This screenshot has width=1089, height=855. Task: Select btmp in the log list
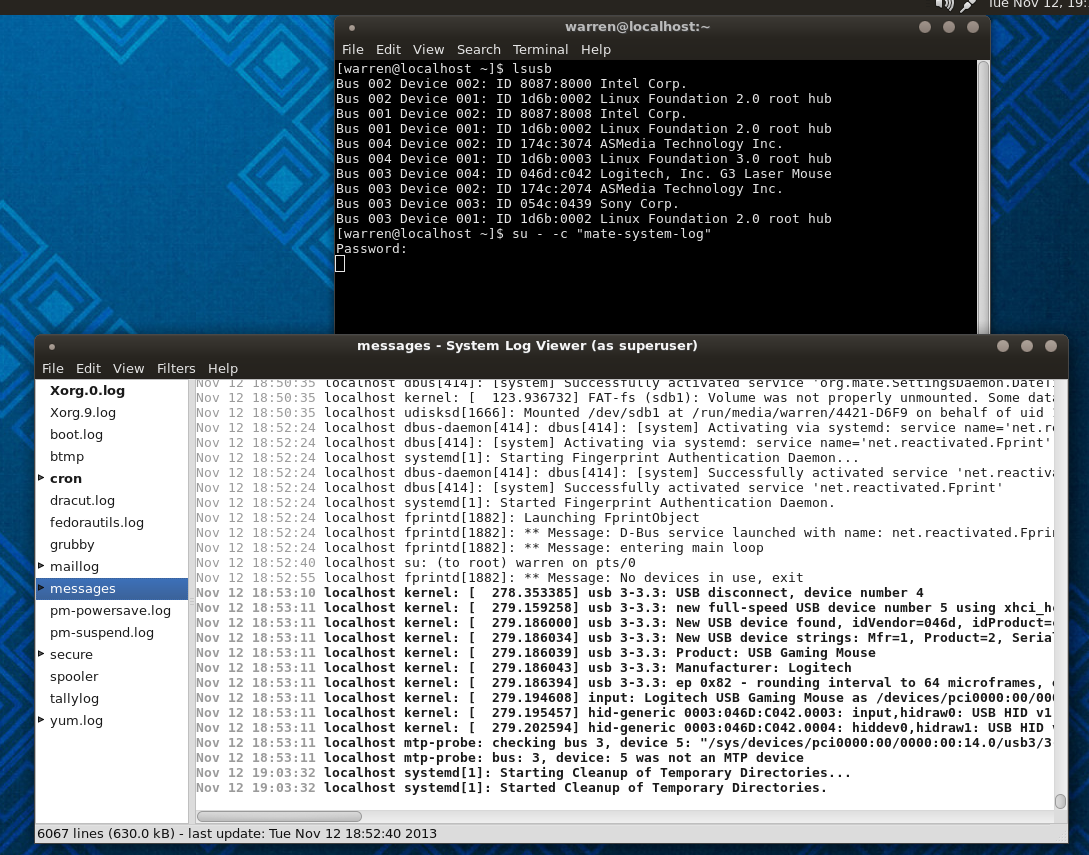[67, 456]
